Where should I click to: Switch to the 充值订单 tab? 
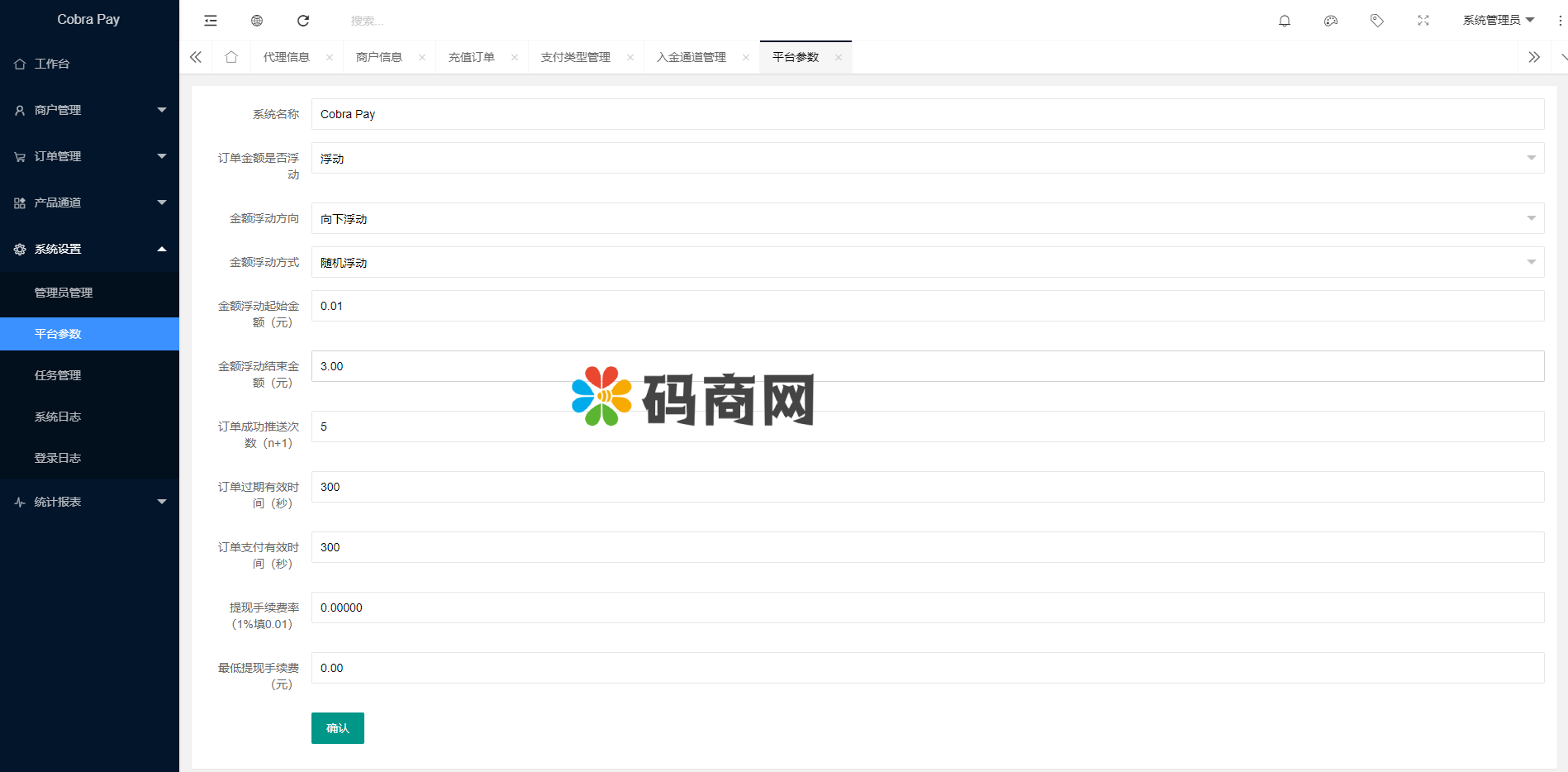click(472, 56)
